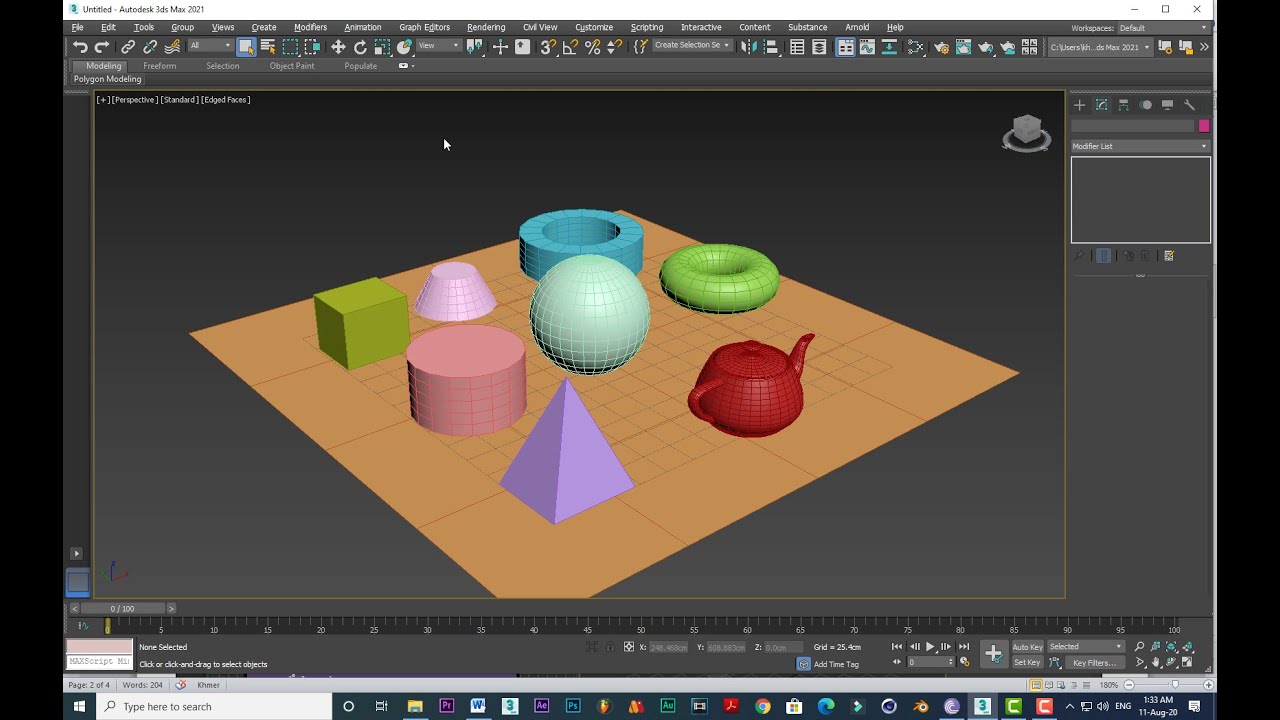Open the selection filter All dropdown
The width and height of the screenshot is (1280, 720).
[x=210, y=46]
